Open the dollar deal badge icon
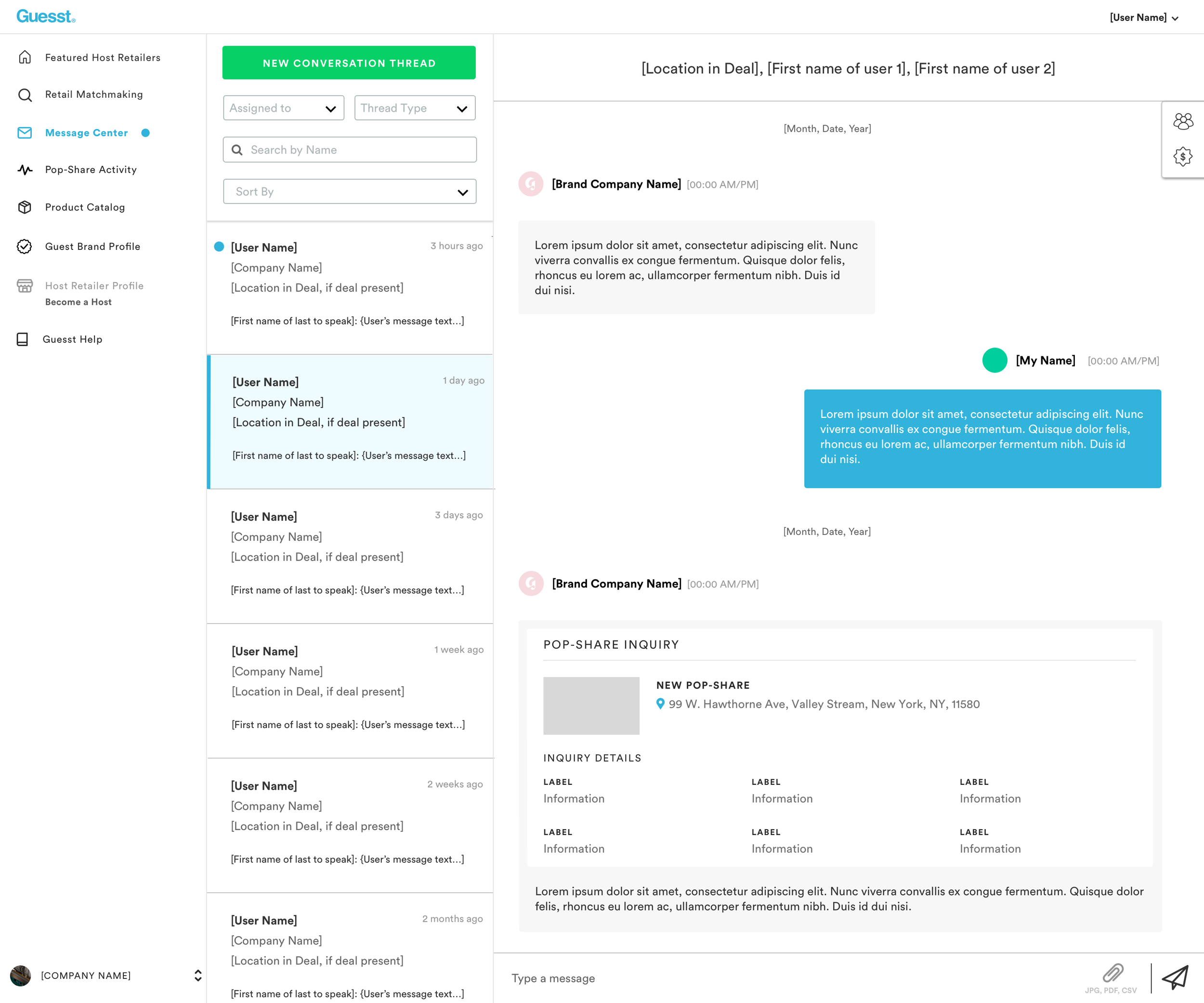The width and height of the screenshot is (1204, 1003). coord(1183,156)
